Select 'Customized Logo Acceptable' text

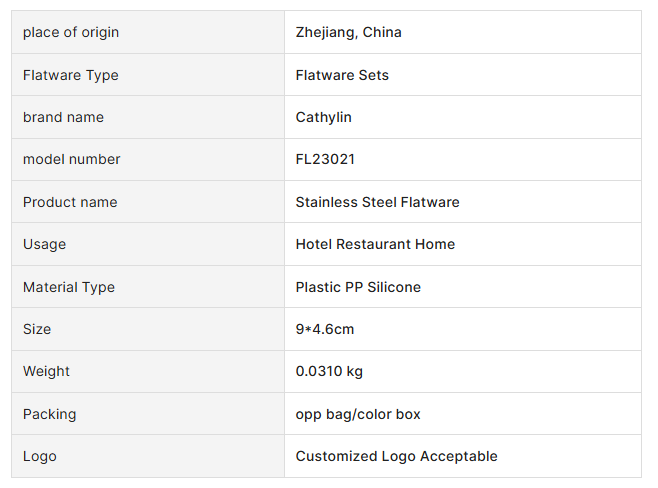[x=396, y=456]
